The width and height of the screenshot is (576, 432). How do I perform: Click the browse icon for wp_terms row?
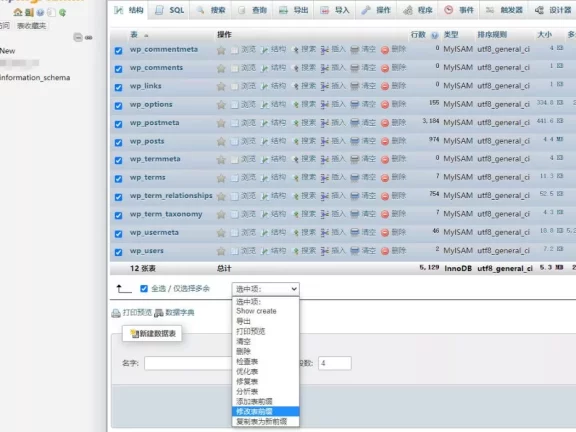click(234, 178)
